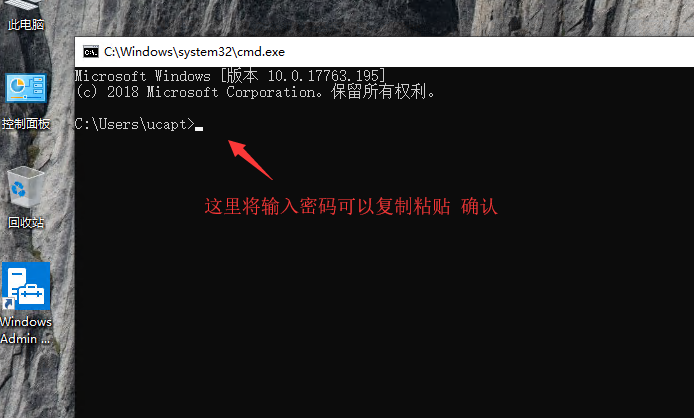
Task: Click the "Microsoft Windows" text in console
Action: point(143,76)
